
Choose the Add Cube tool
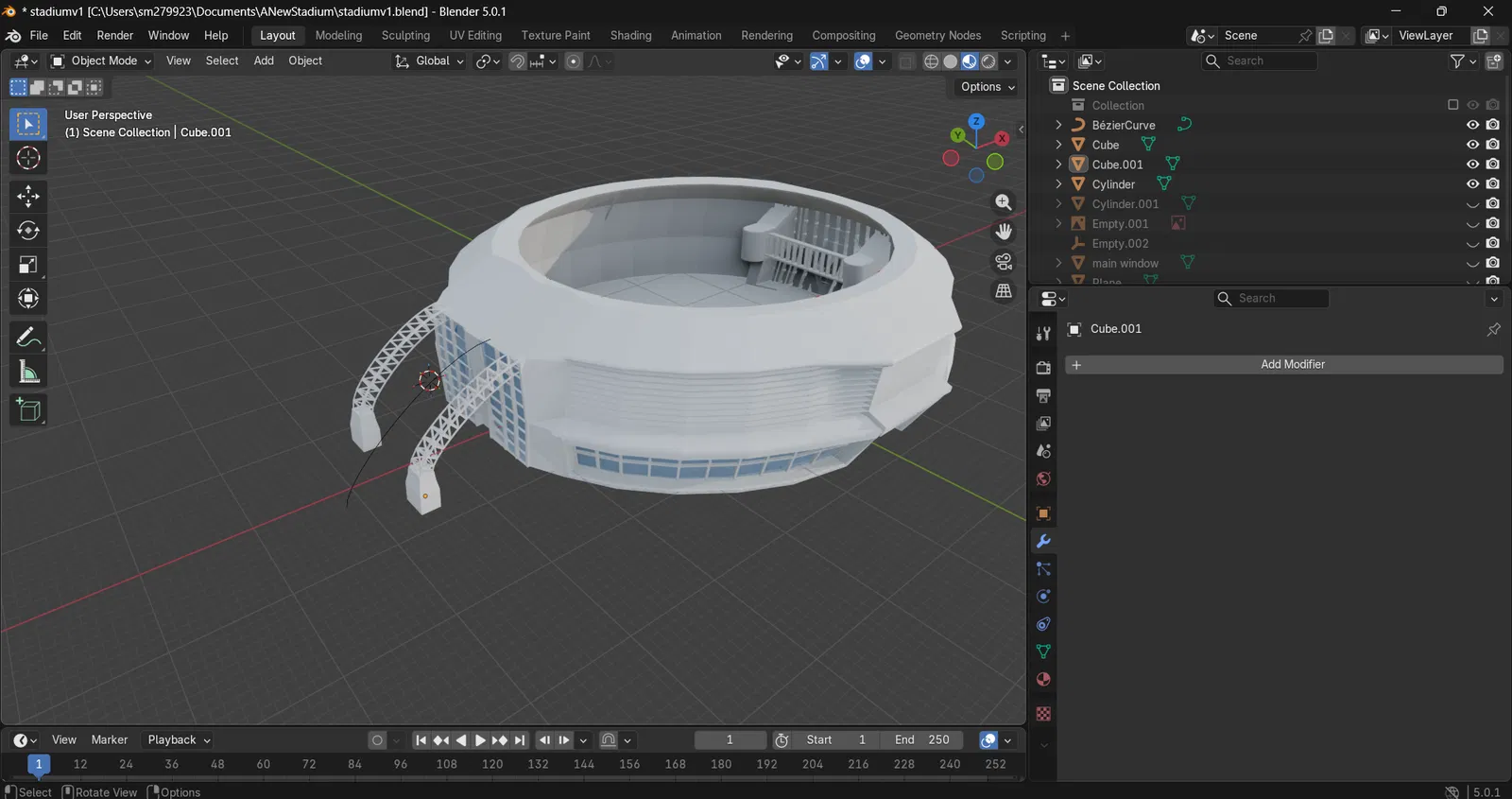[x=28, y=410]
